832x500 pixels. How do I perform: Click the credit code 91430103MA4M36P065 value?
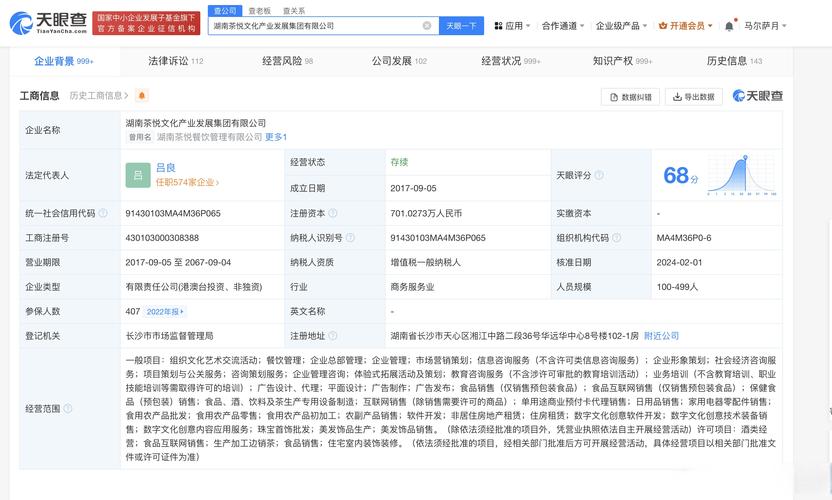click(x=173, y=213)
